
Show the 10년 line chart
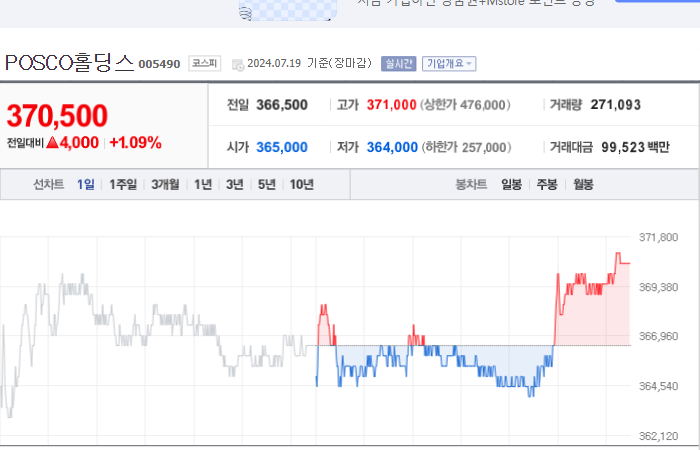(x=302, y=184)
